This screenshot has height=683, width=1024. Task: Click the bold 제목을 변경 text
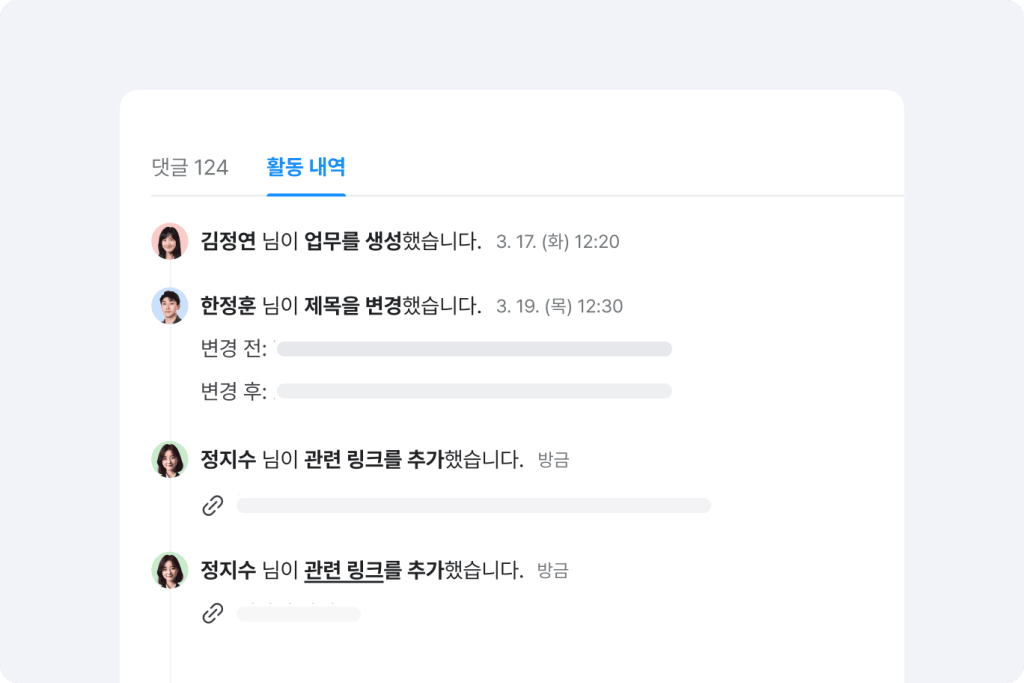[x=353, y=305]
